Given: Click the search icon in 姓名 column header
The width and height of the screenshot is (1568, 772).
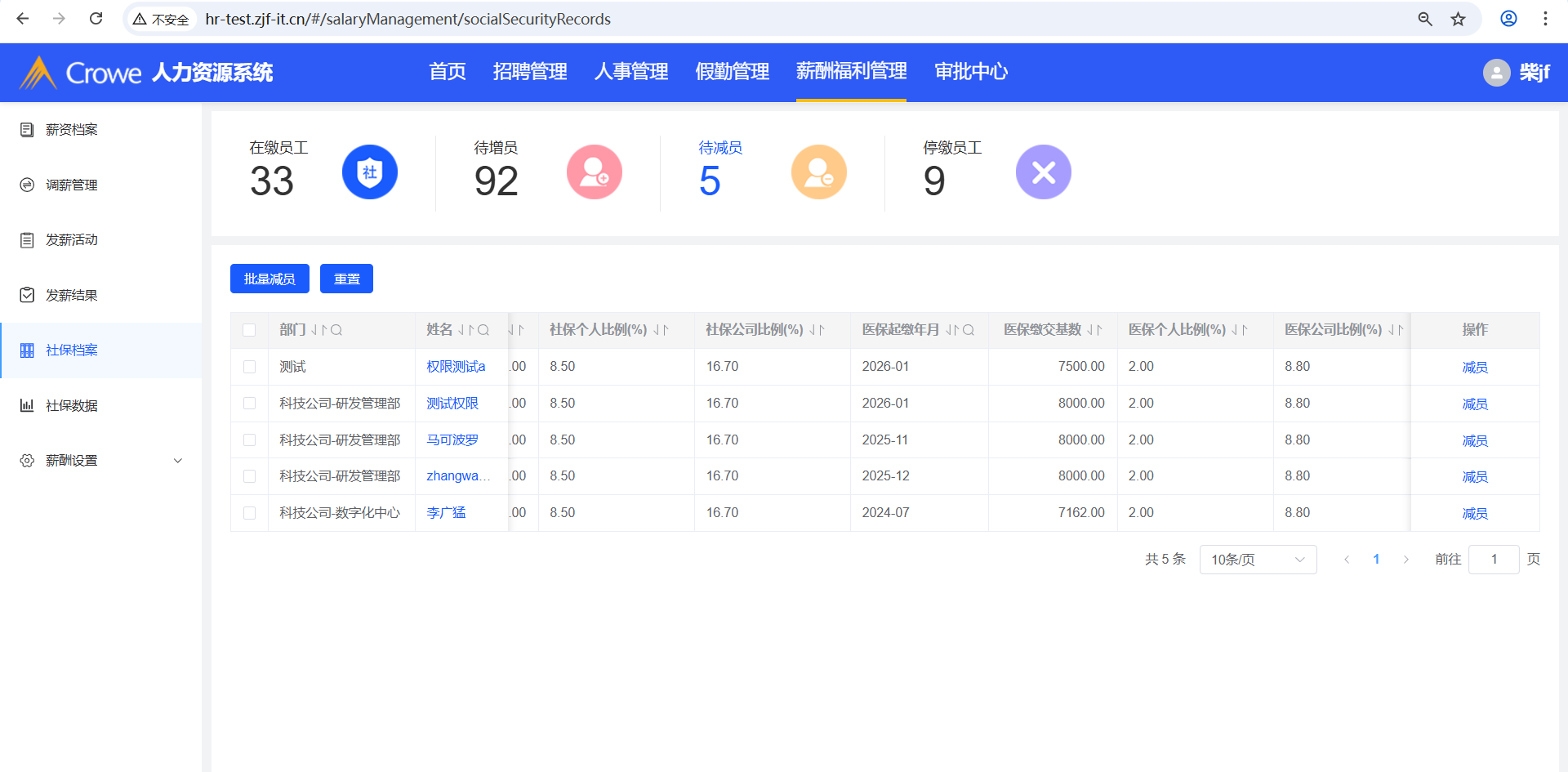Looking at the screenshot, I should click(x=483, y=330).
